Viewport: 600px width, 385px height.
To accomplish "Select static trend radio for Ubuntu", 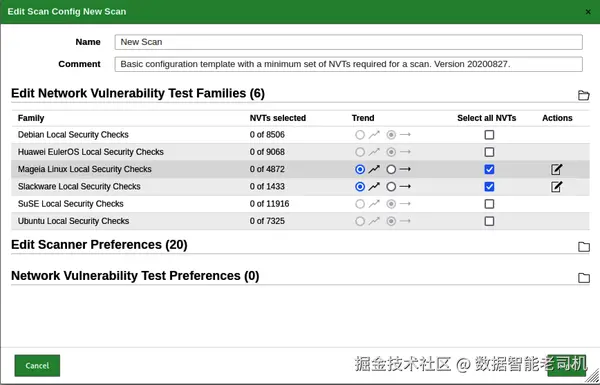I will [x=391, y=221].
